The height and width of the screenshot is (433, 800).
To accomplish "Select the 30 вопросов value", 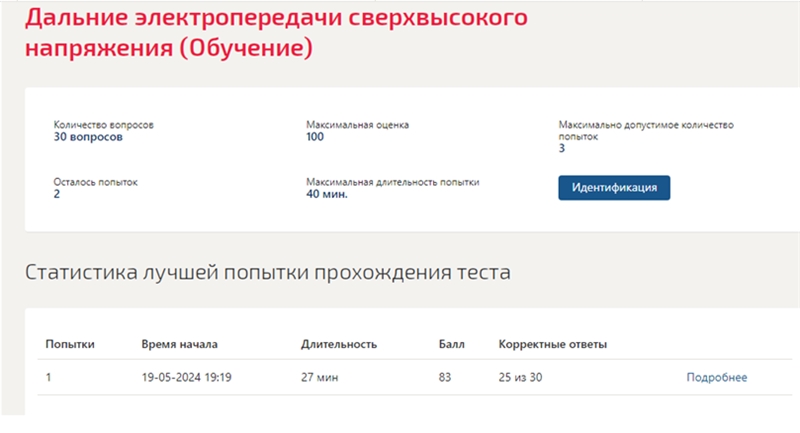I will tap(88, 137).
